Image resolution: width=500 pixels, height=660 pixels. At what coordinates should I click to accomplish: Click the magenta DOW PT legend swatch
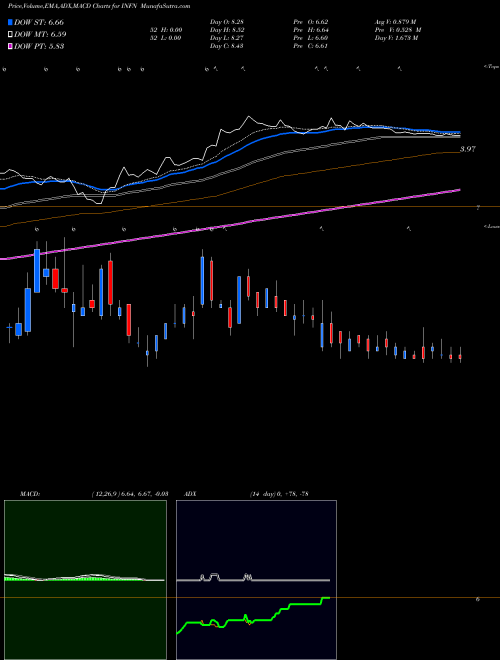(x=10, y=47)
